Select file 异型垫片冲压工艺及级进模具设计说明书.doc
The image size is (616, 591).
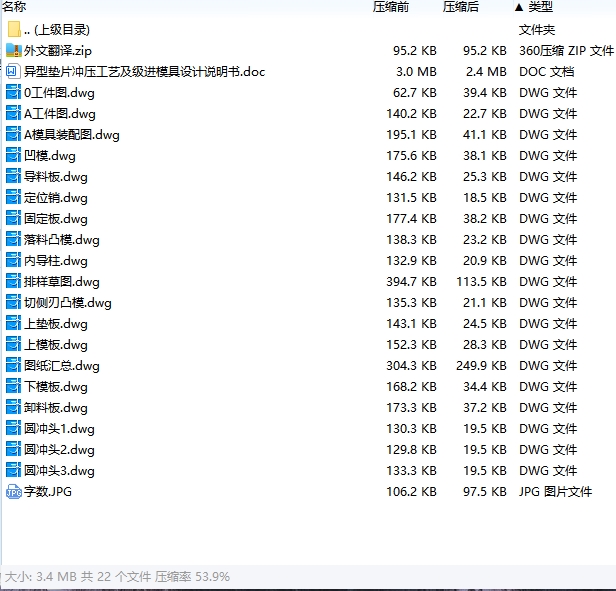[145, 72]
